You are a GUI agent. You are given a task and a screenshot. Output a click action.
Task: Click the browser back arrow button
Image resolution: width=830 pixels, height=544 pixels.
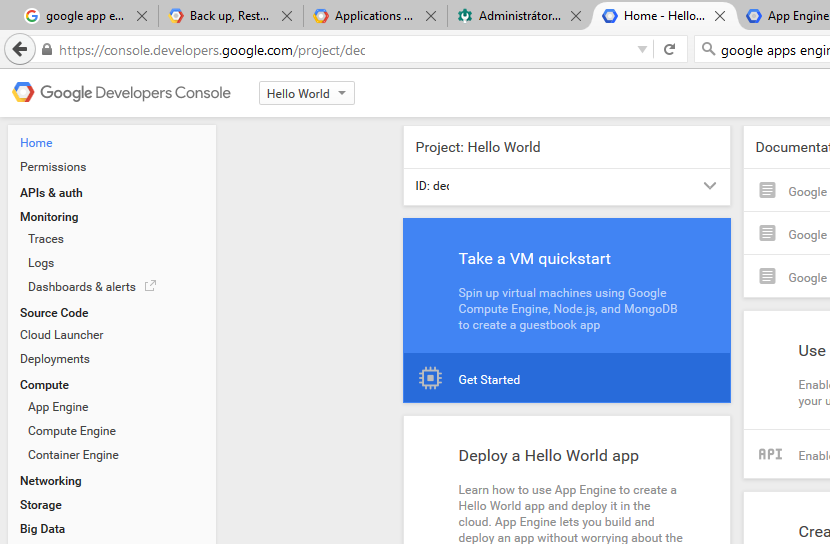pos(20,50)
